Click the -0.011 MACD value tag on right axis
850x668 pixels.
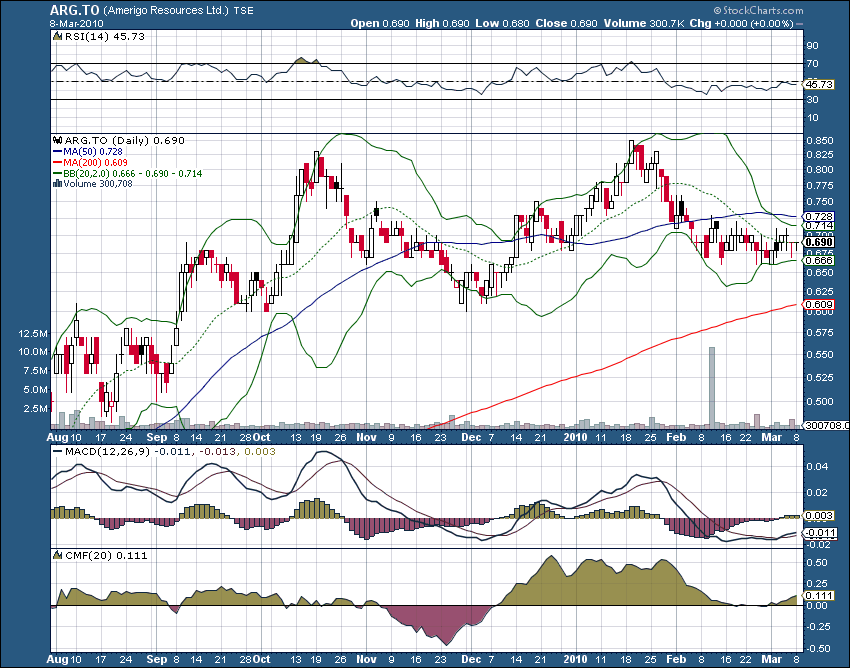click(x=821, y=533)
